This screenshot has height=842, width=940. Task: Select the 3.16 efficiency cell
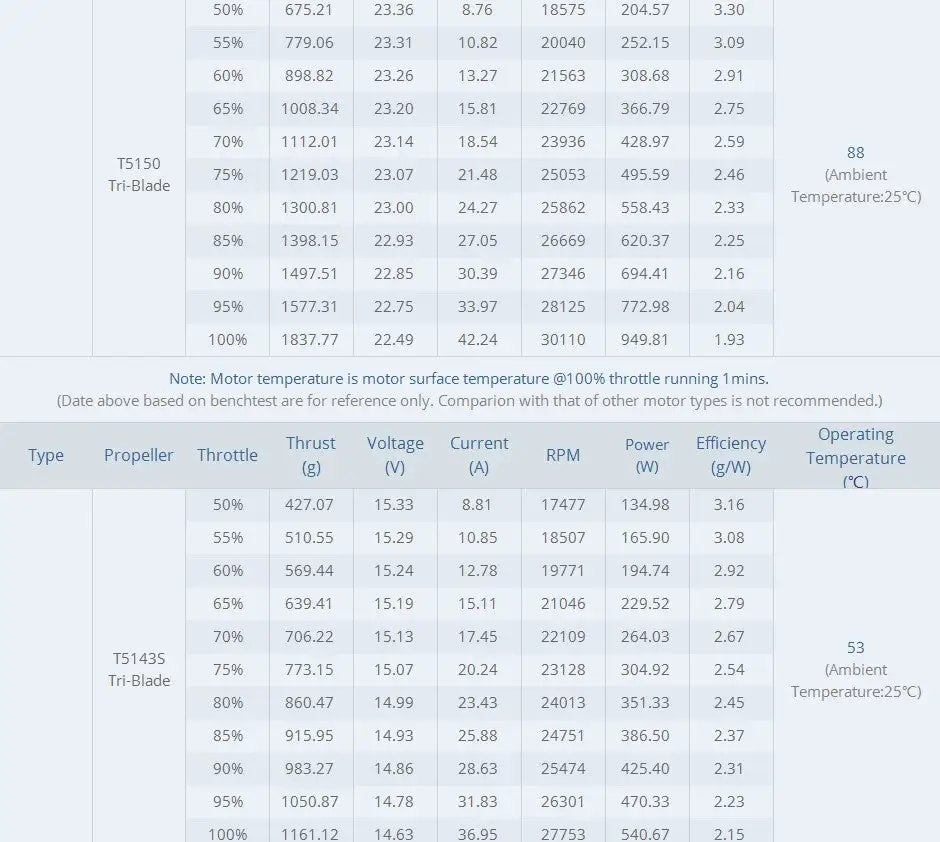729,504
